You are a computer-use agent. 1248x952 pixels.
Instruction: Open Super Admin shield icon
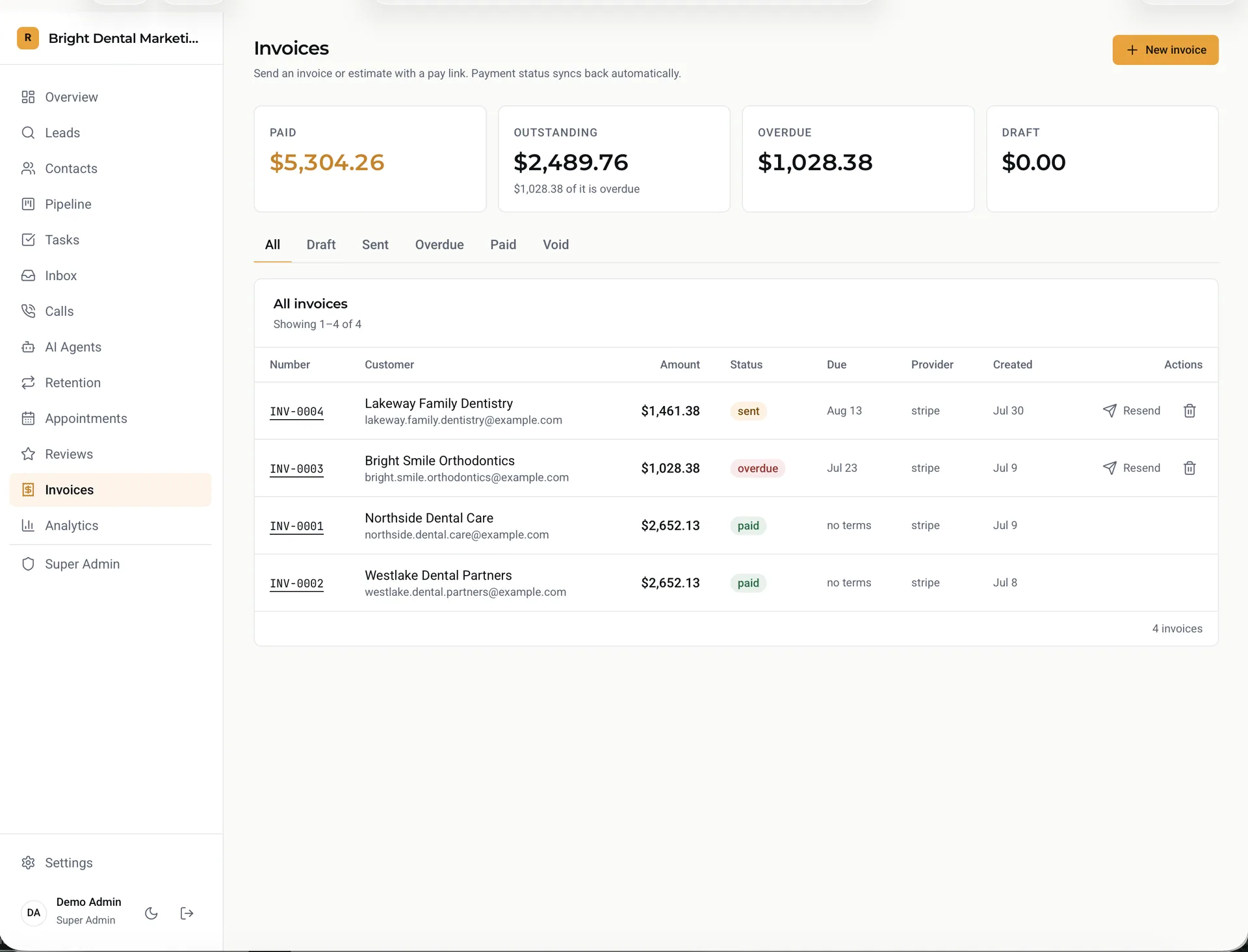[x=28, y=564]
